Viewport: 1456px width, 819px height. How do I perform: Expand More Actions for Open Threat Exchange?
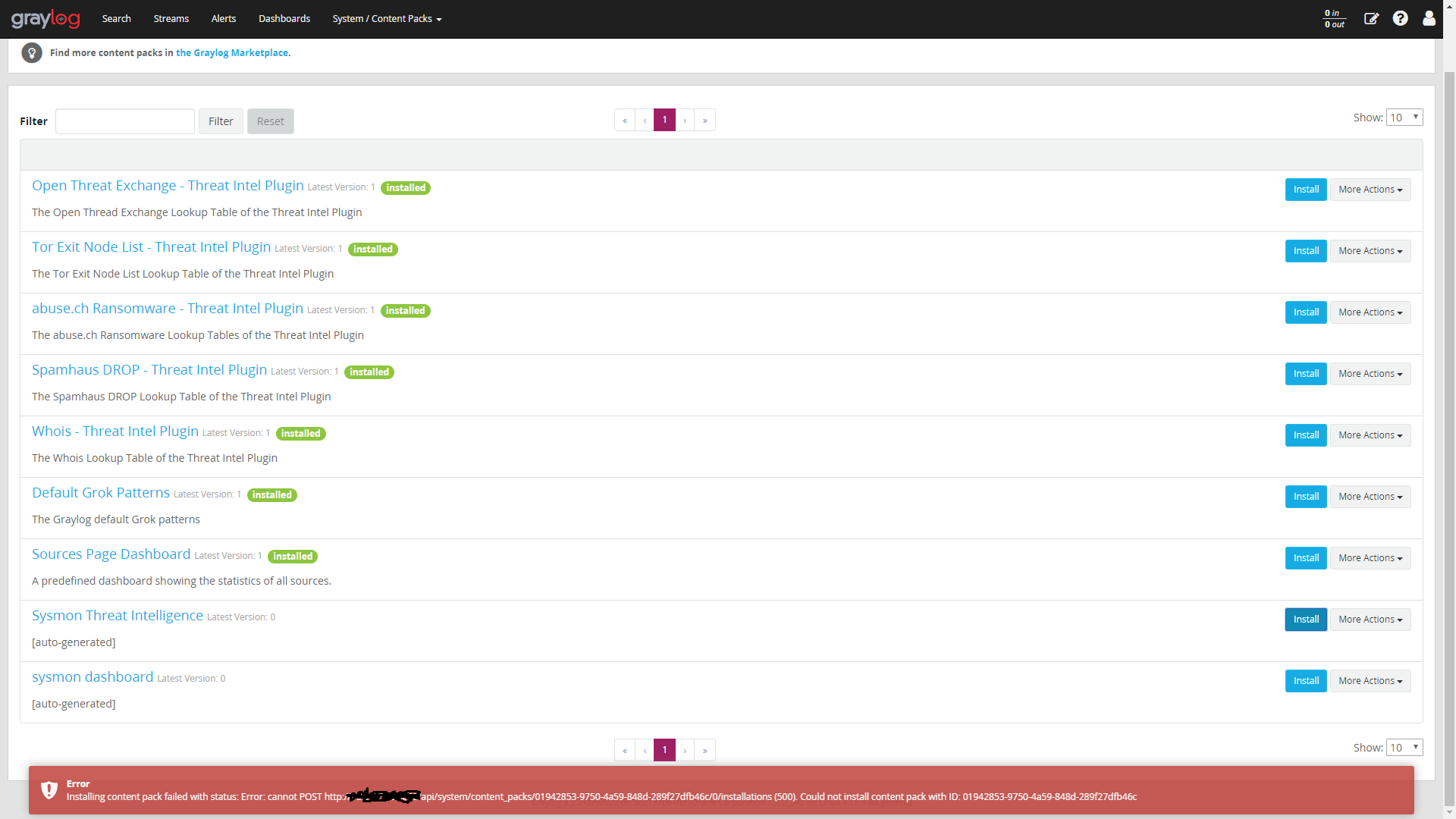point(1370,190)
